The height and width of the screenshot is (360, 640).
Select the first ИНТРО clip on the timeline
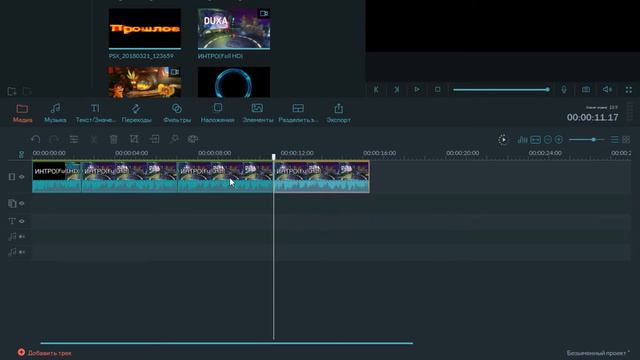[57, 177]
